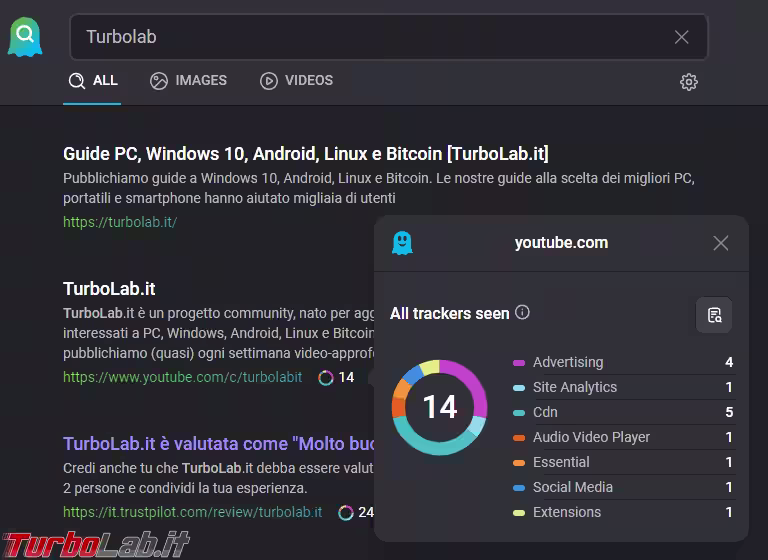This screenshot has width=768, height=560.
Task: Click the purple Advertising color marker
Action: pos(519,363)
